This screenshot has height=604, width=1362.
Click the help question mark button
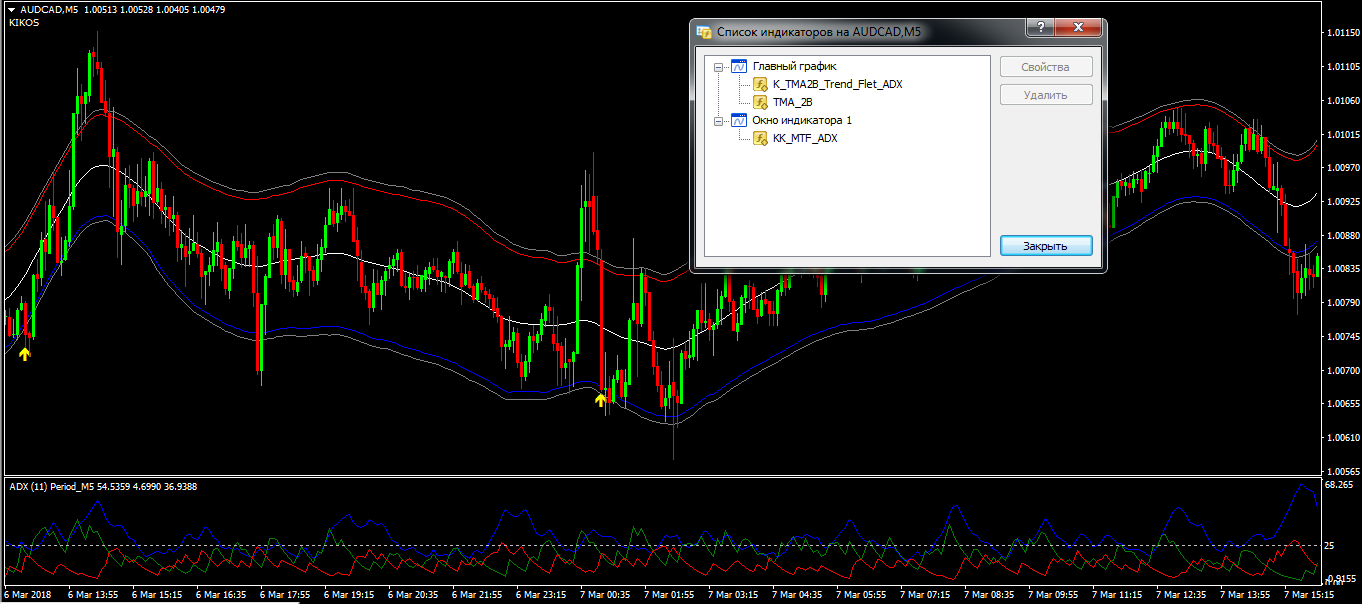pos(1040,28)
